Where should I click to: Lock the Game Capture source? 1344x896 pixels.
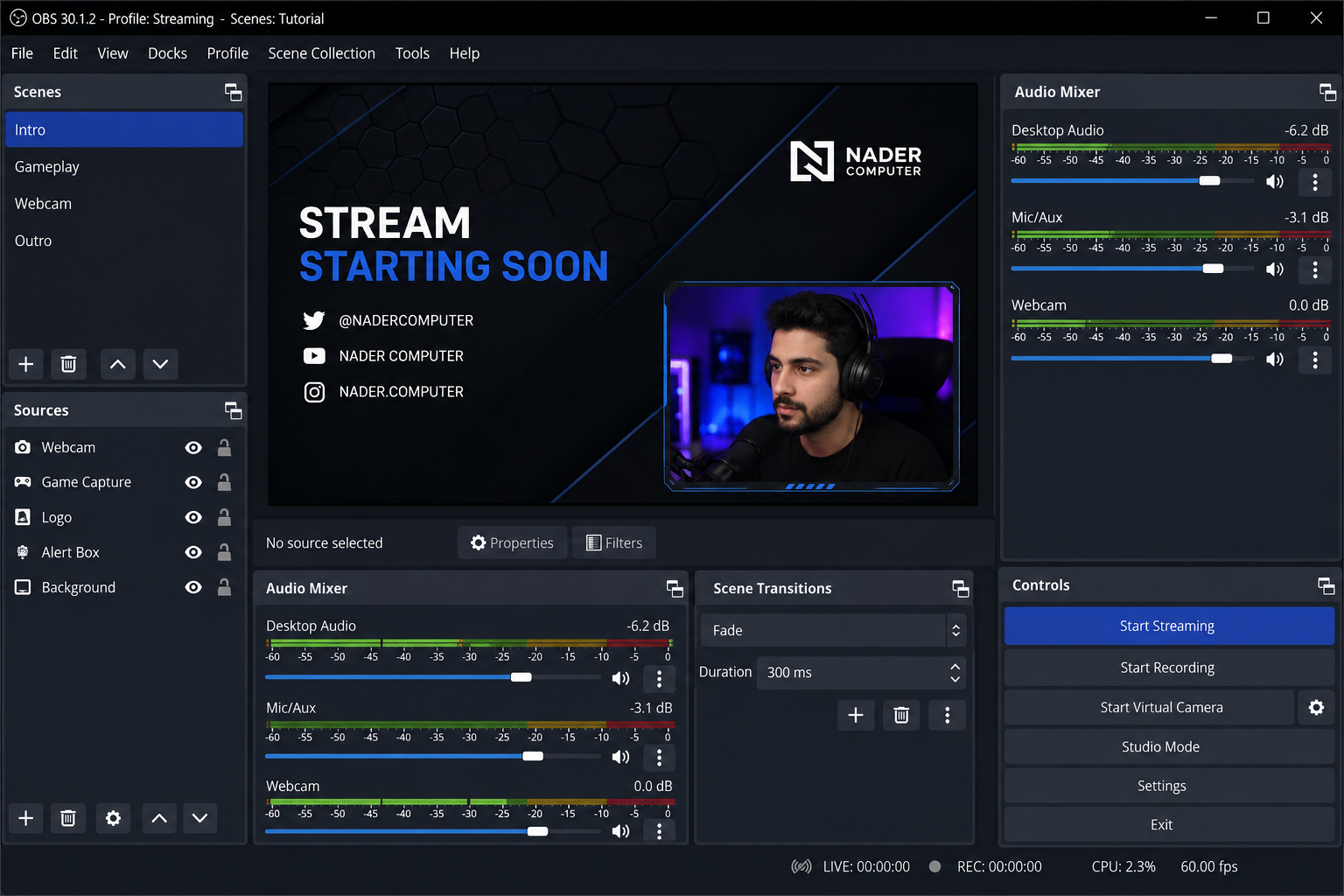pos(224,482)
